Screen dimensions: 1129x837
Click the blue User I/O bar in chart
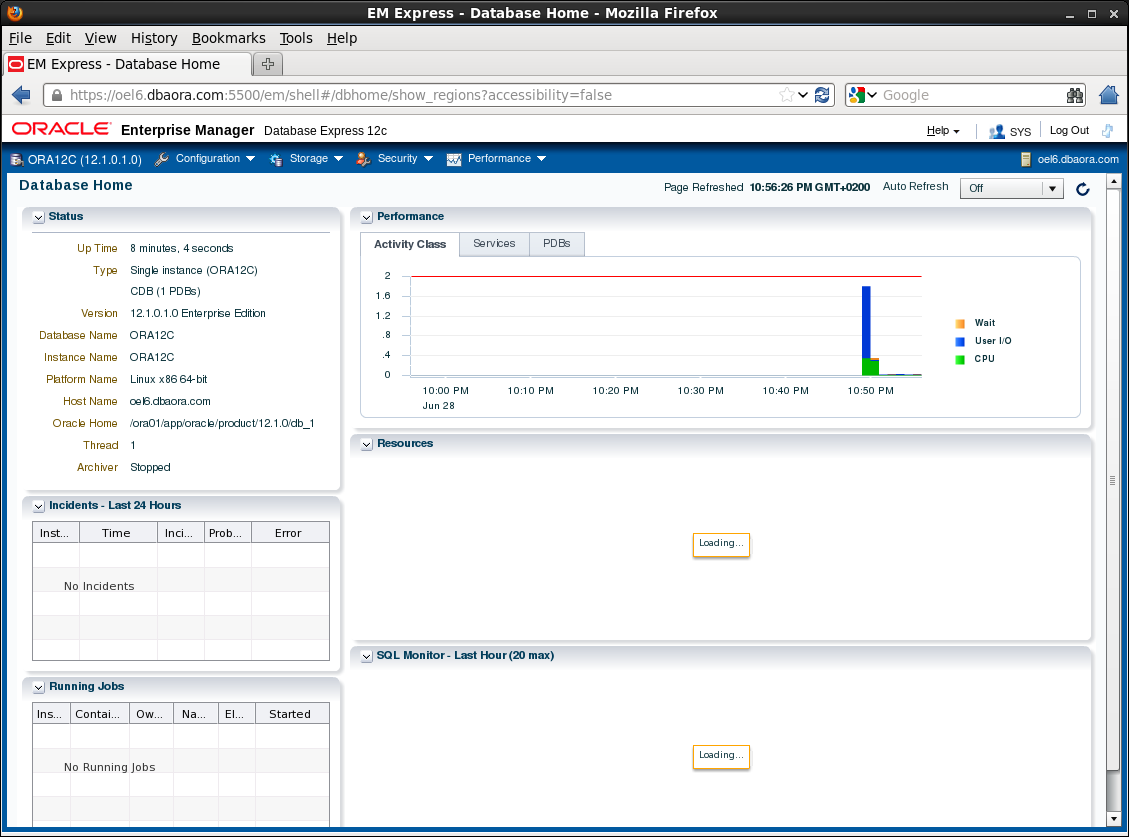click(866, 321)
